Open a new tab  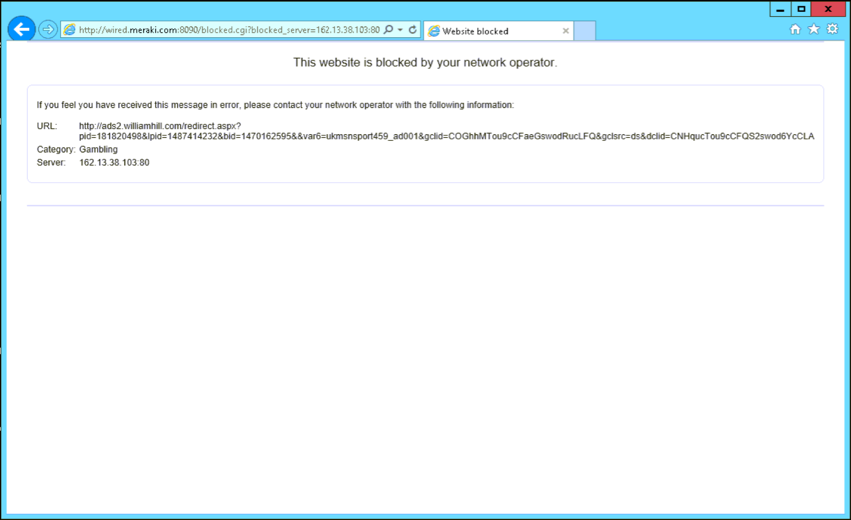click(585, 31)
